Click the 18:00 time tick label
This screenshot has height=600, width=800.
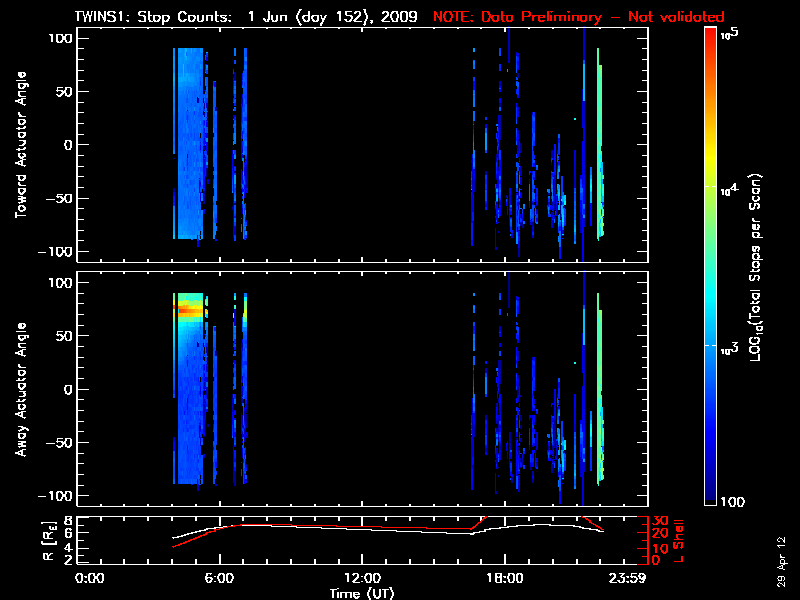(x=504, y=578)
